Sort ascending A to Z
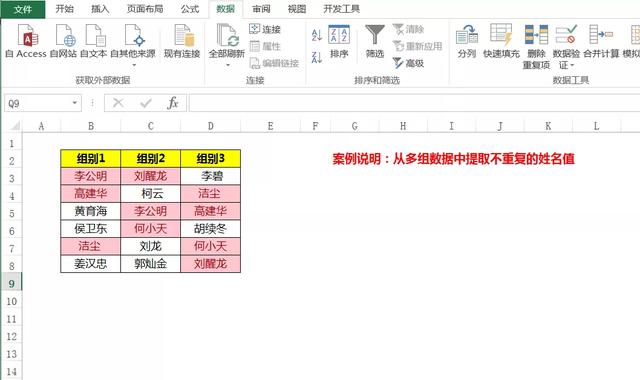Image resolution: width=640 pixels, height=380 pixels. 317,35
